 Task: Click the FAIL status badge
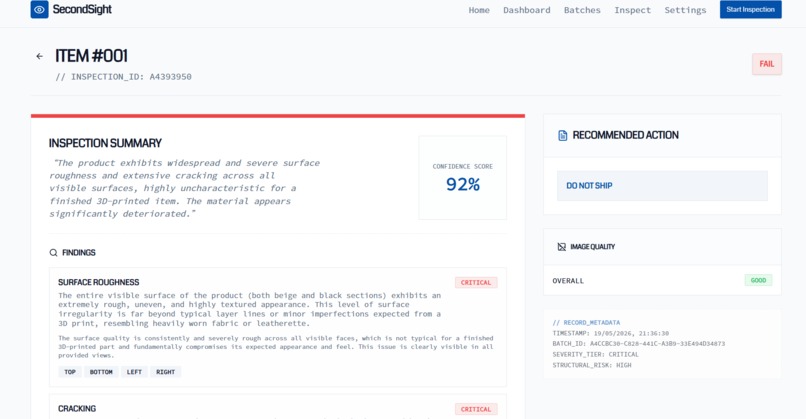pos(767,64)
